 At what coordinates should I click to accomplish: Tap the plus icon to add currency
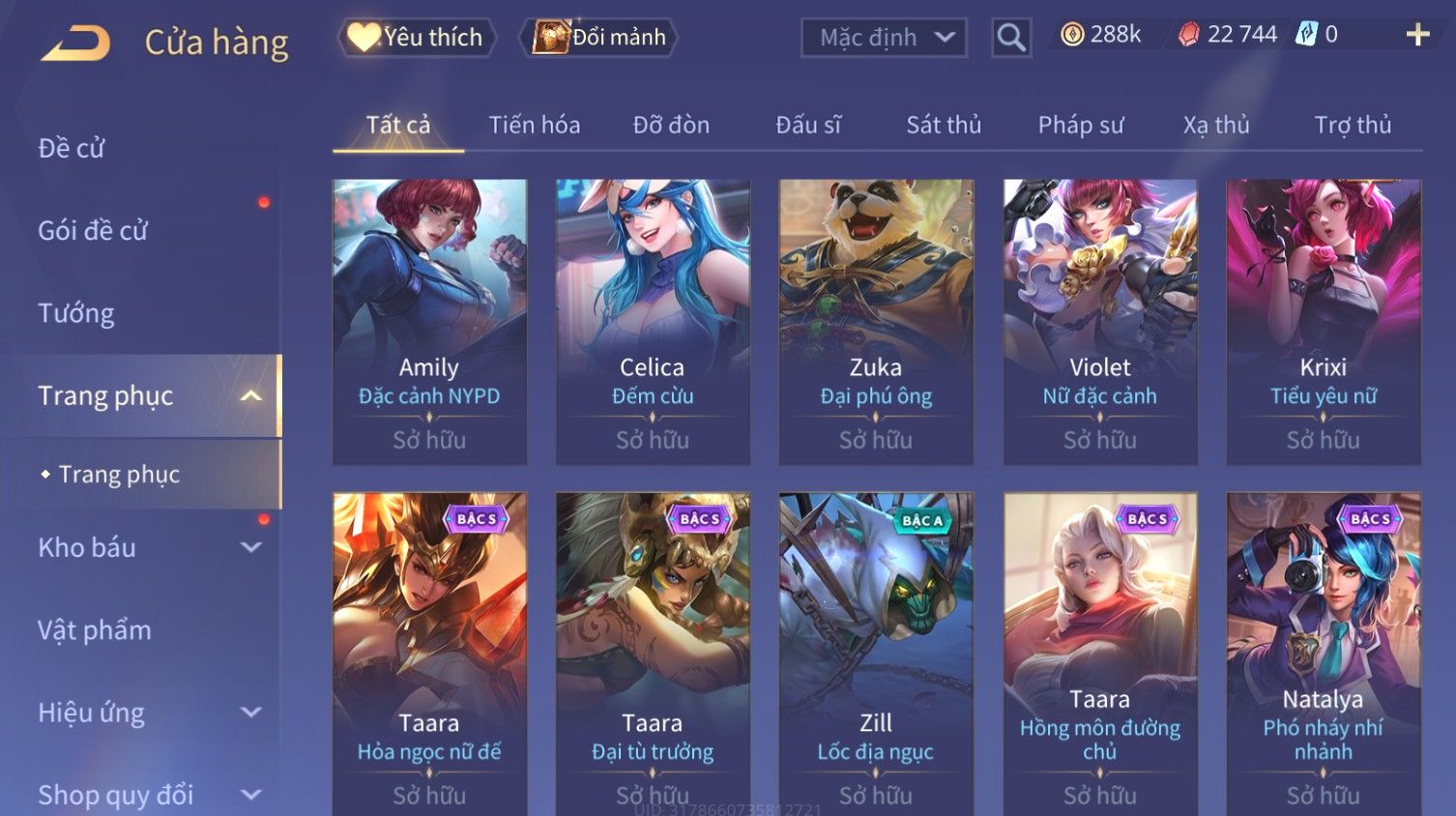[1417, 35]
